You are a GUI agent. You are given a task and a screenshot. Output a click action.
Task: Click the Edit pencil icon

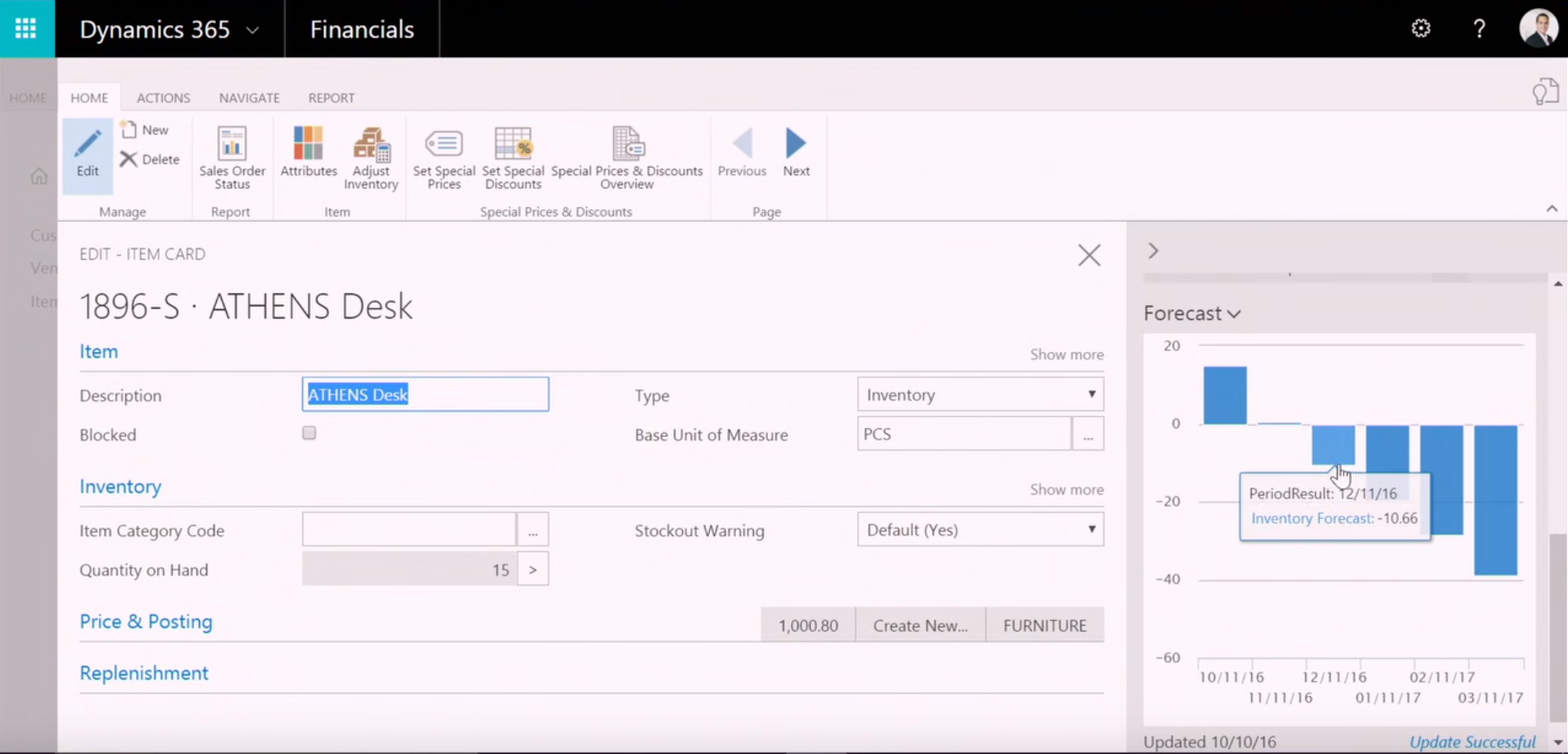[x=88, y=154]
